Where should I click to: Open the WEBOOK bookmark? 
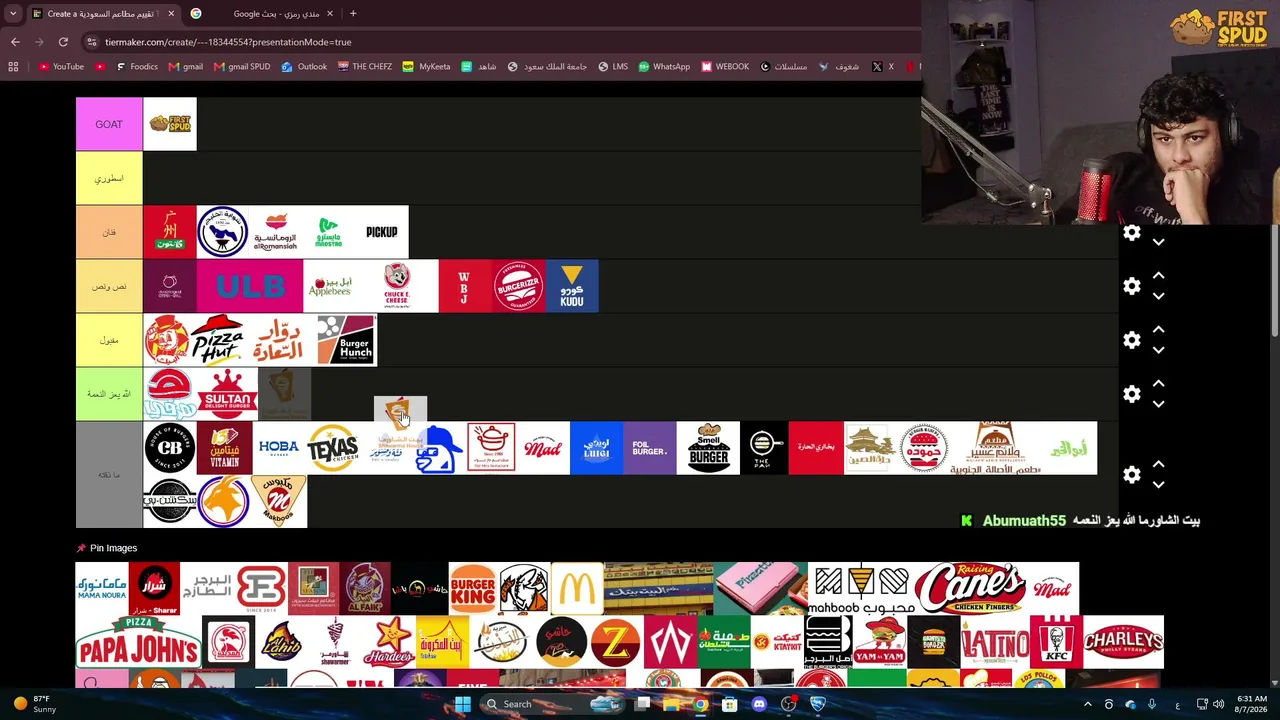725,67
